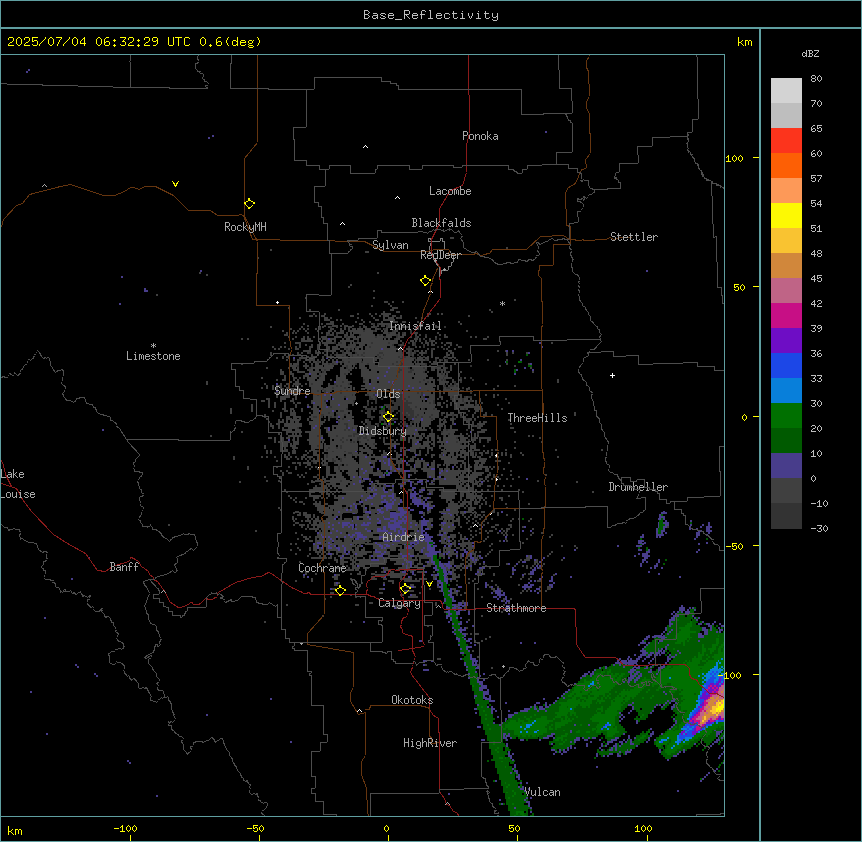Click the white plus marker north of Drumheller

[612, 375]
